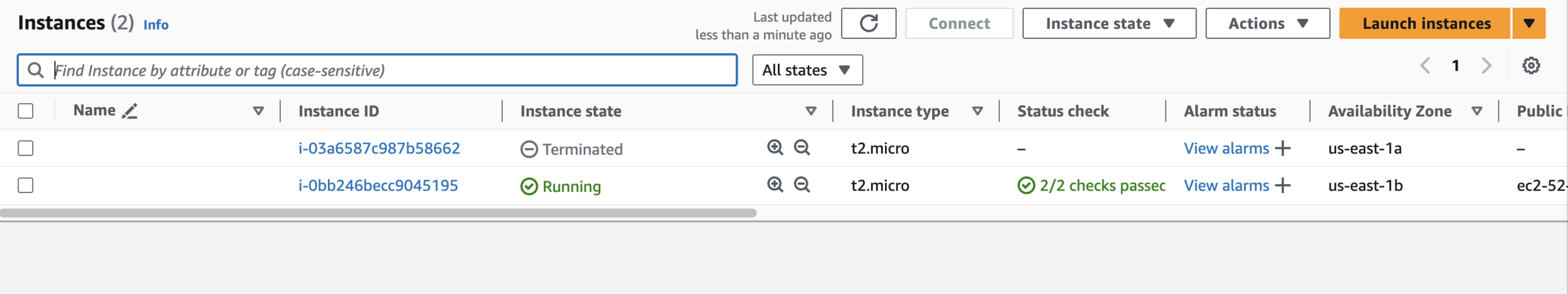Select all instances header checkbox
The image size is (1568, 294).
point(26,111)
